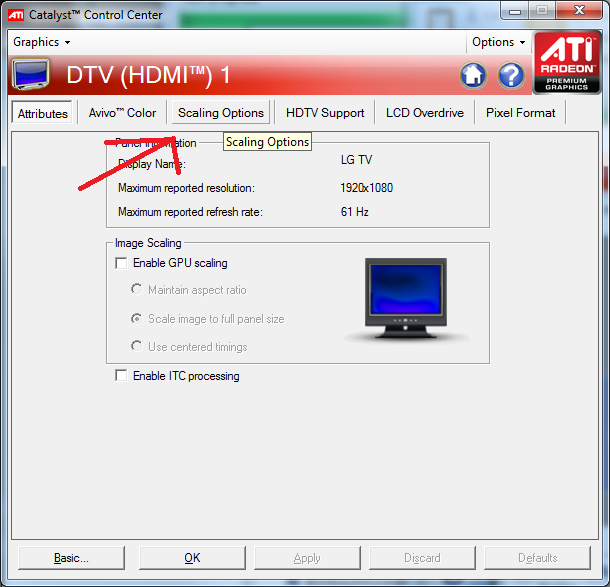Open the Pixel Format tab
The image size is (610, 587).
521,113
